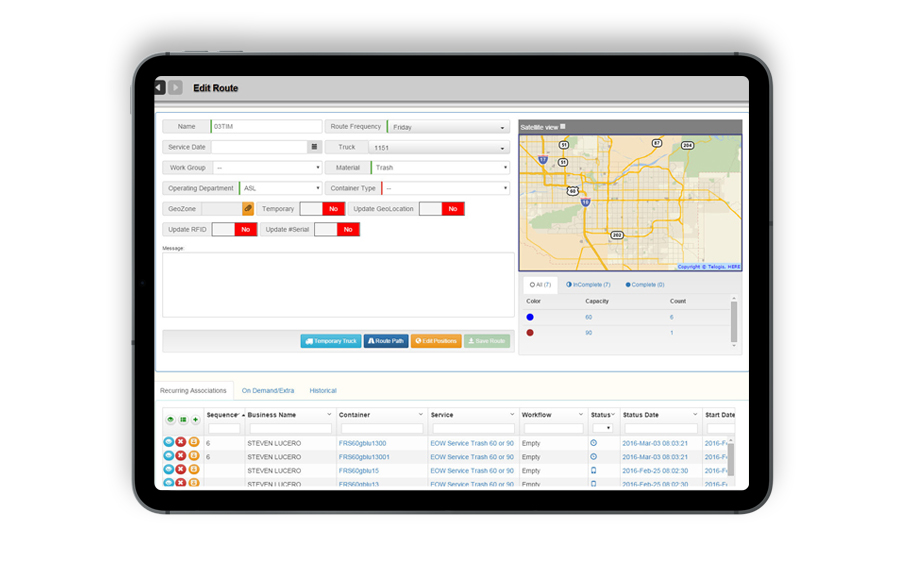Viewport: 900px width, 570px height.
Task: Toggle the Update #Serial switch
Action: point(337,230)
